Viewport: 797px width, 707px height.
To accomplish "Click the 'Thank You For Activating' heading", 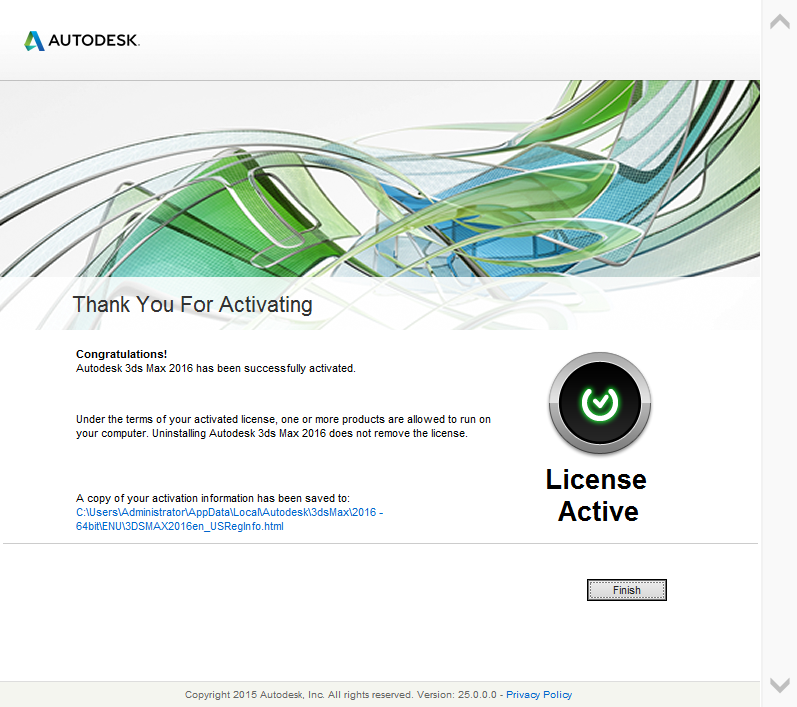I will pos(193,304).
